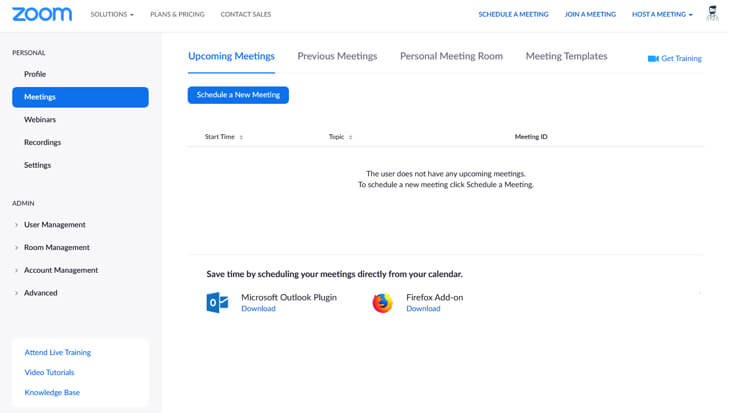Screen dimensions: 730x413
Task: Sort by Start Time arrows
Action: pos(241,137)
